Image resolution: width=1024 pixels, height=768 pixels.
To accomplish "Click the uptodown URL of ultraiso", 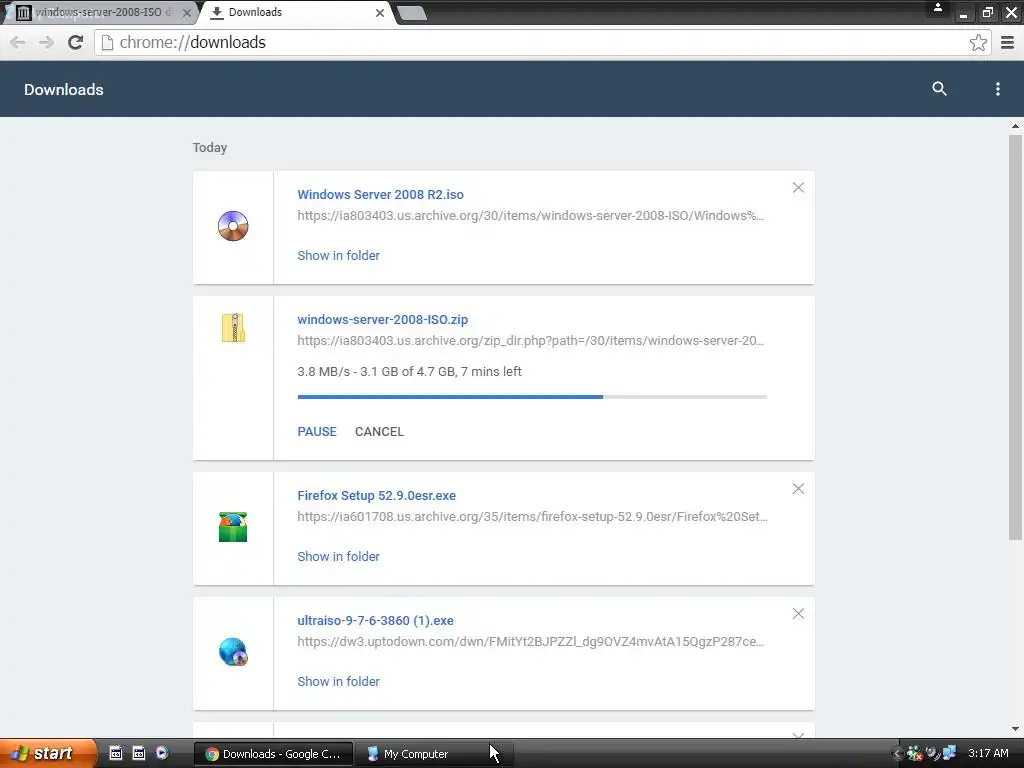I will click(x=530, y=641).
